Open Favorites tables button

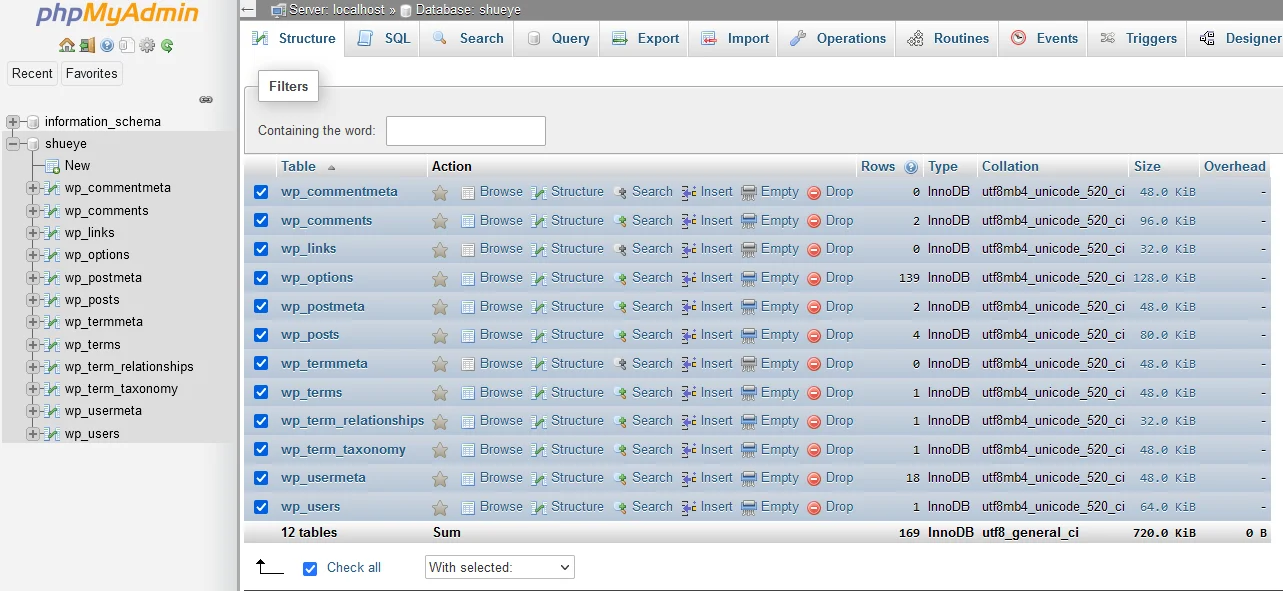92,73
